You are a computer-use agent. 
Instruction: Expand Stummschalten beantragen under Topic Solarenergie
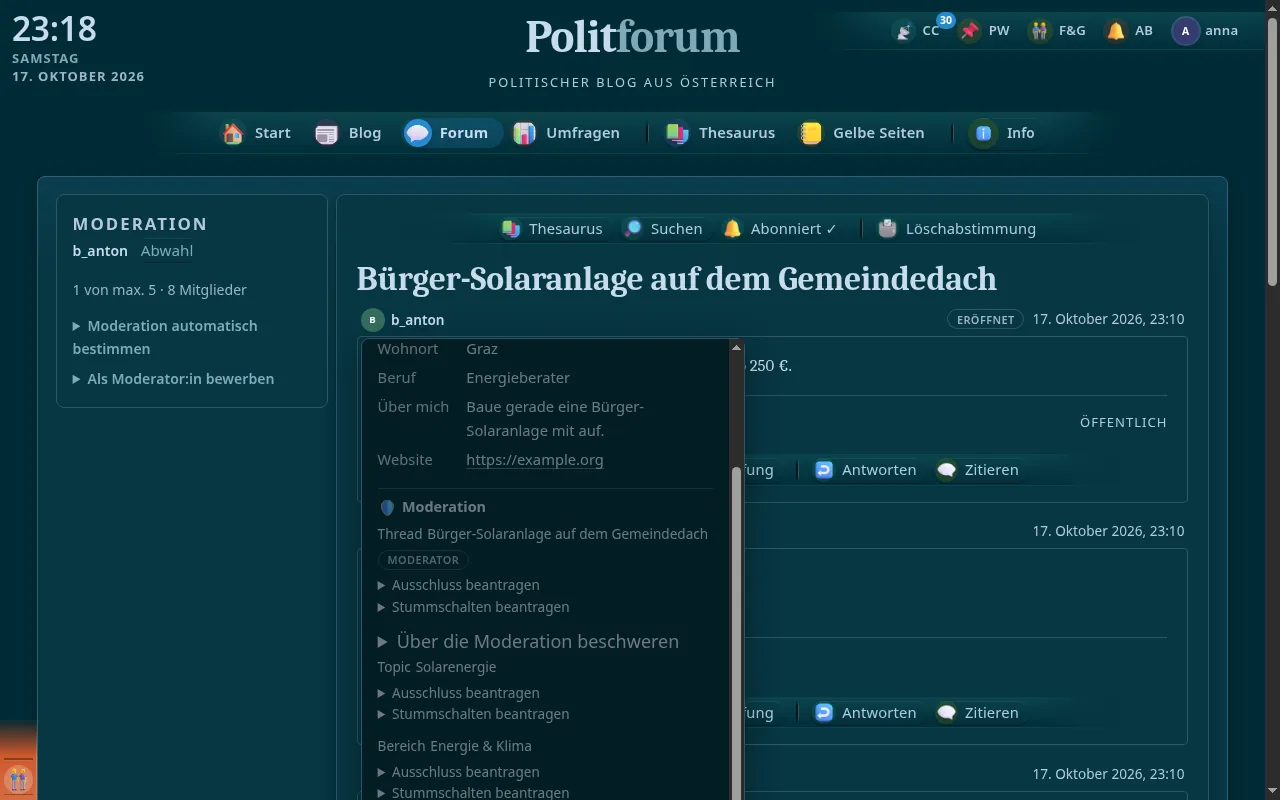473,714
